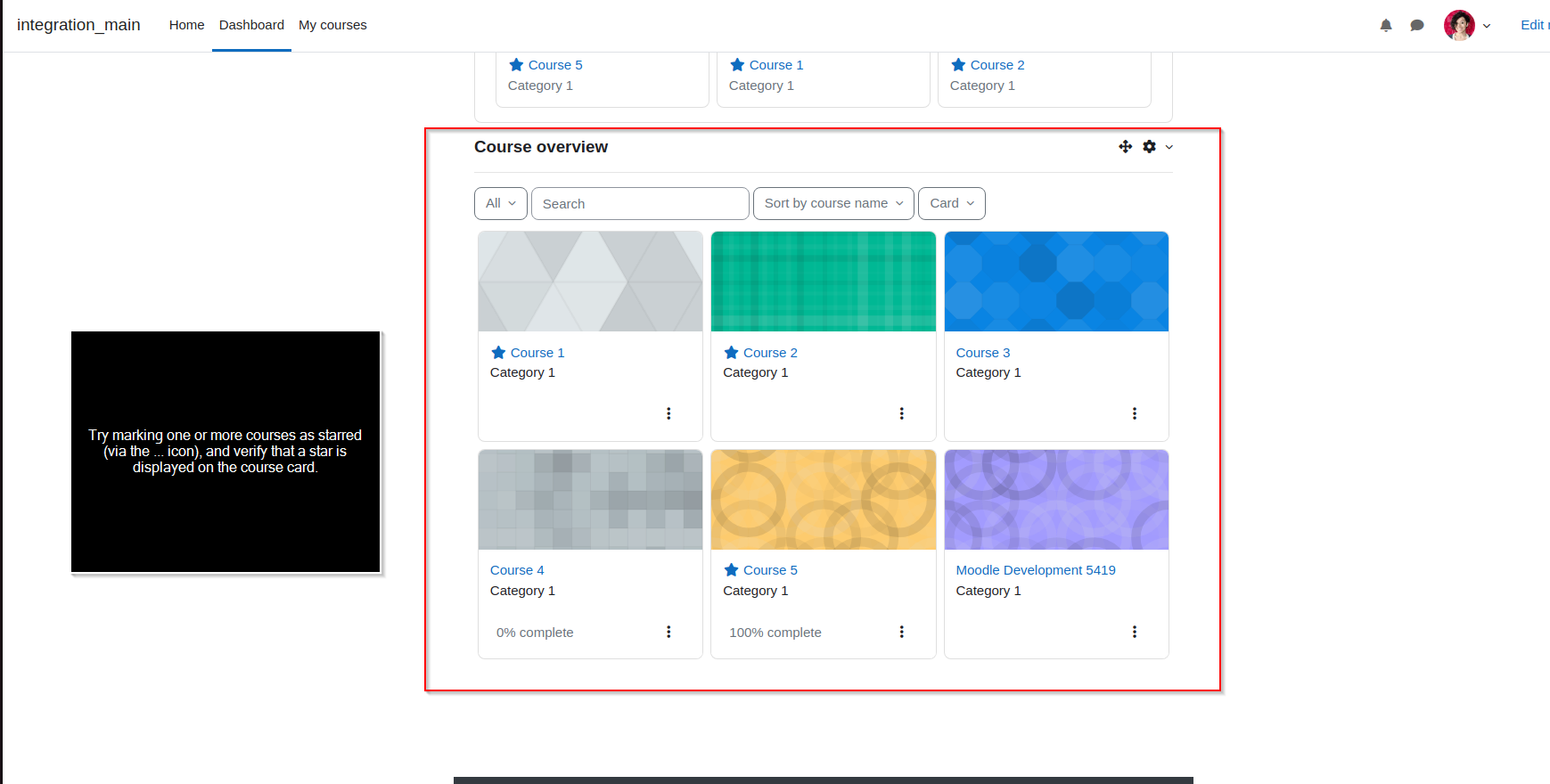
Task: Click the integration_main site name
Action: pyautogui.click(x=78, y=25)
